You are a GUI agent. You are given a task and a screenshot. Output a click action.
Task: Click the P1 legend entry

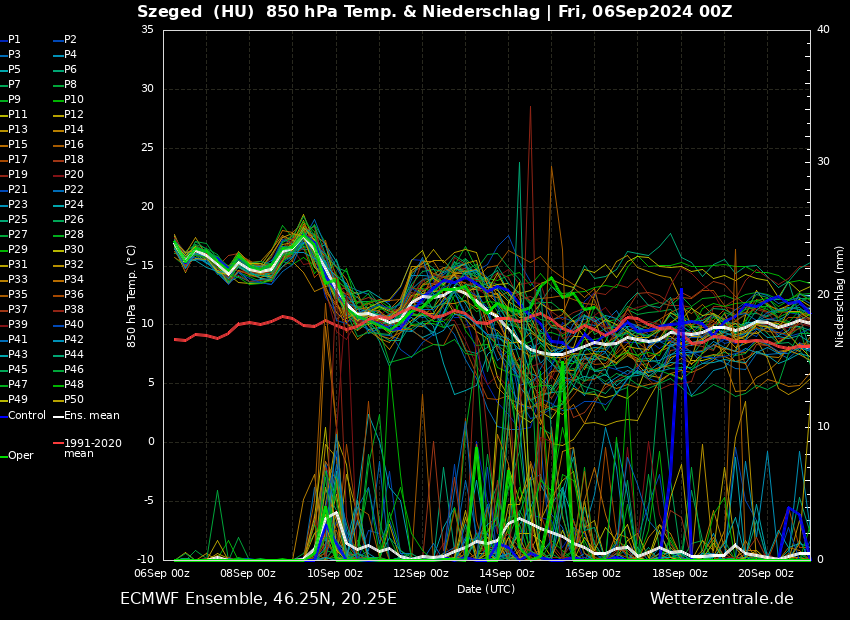[x=14, y=40]
